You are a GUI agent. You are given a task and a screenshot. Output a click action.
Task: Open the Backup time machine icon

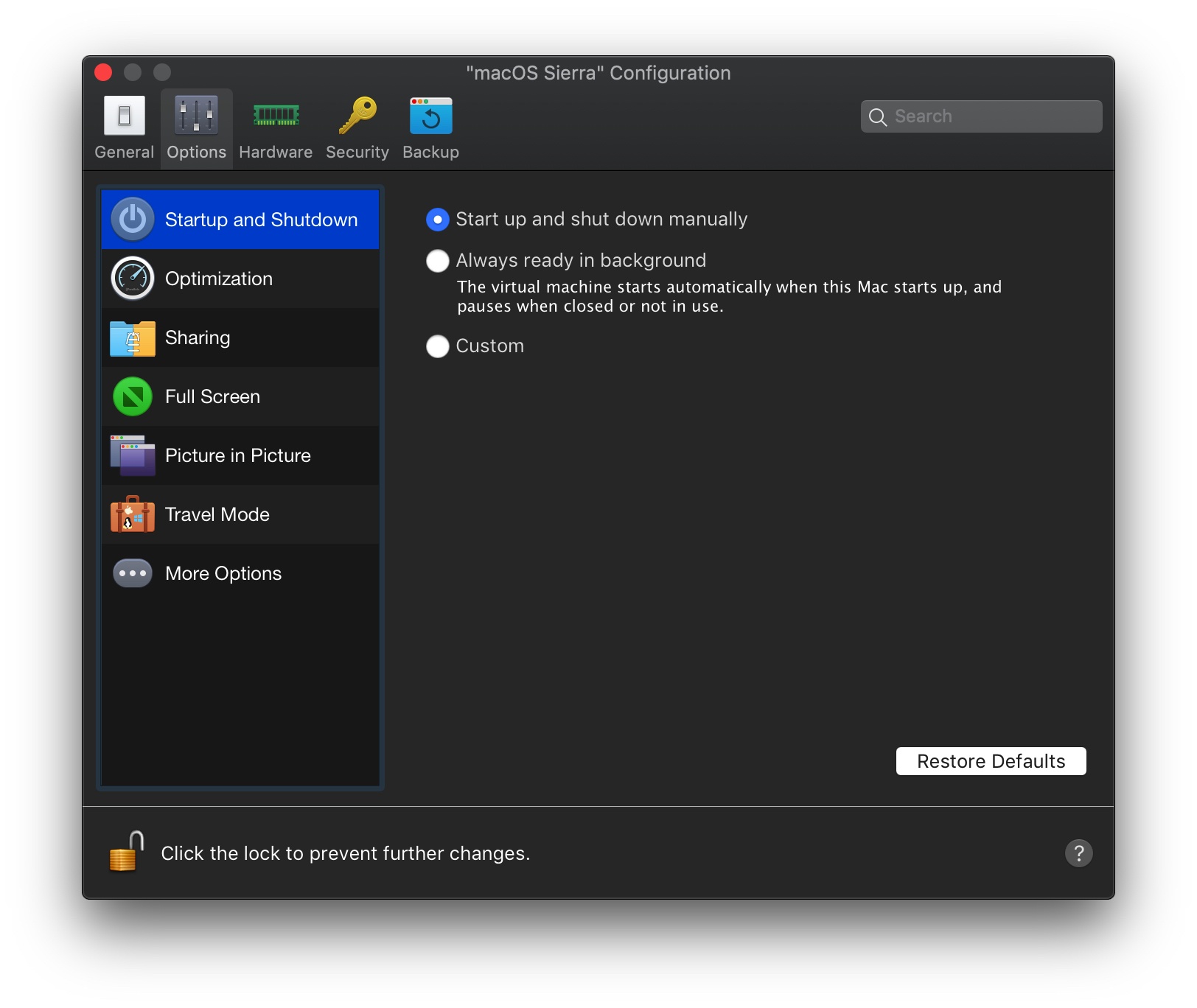click(x=431, y=116)
